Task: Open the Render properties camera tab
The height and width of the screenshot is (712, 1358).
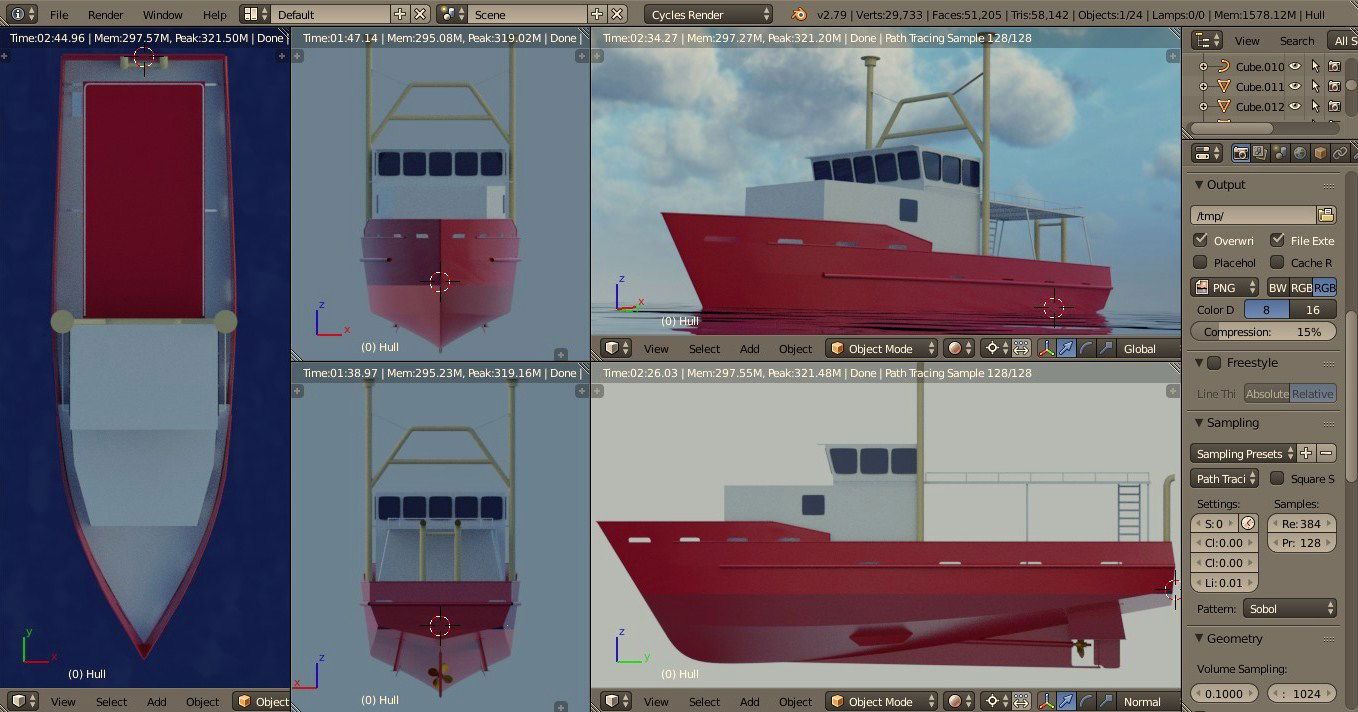Action: pyautogui.click(x=1240, y=153)
